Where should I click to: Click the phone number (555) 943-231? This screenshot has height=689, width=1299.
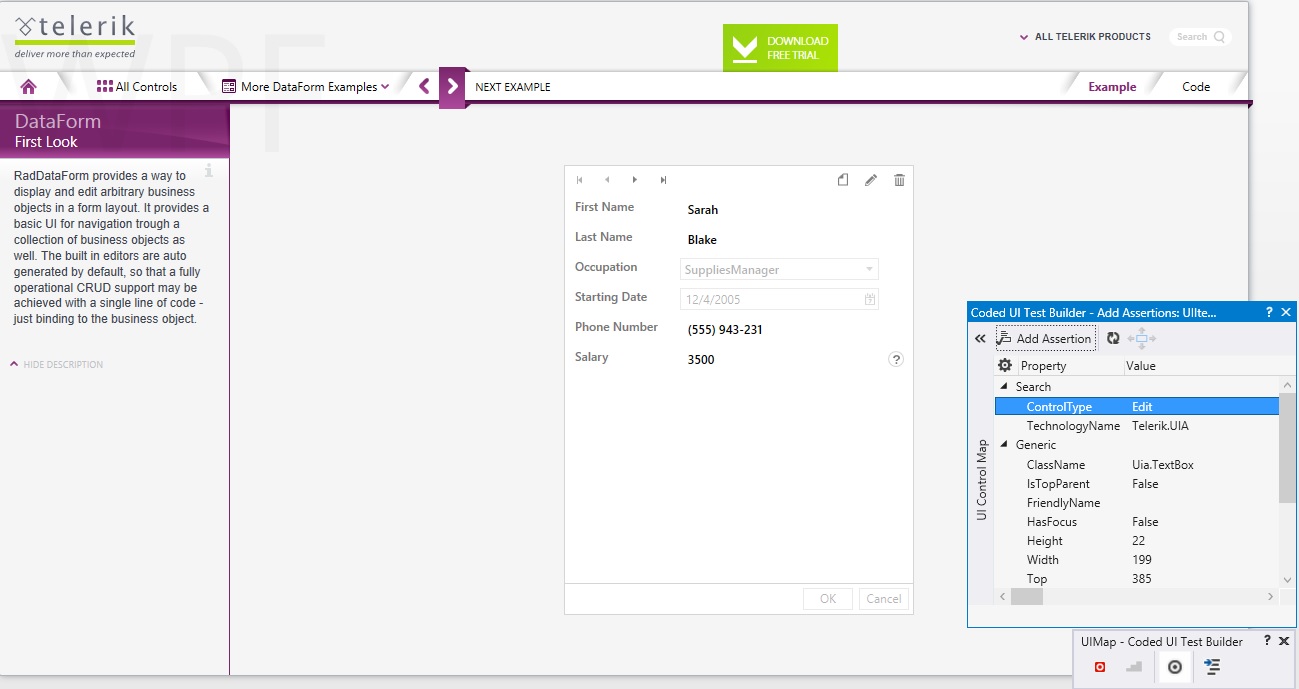point(725,330)
